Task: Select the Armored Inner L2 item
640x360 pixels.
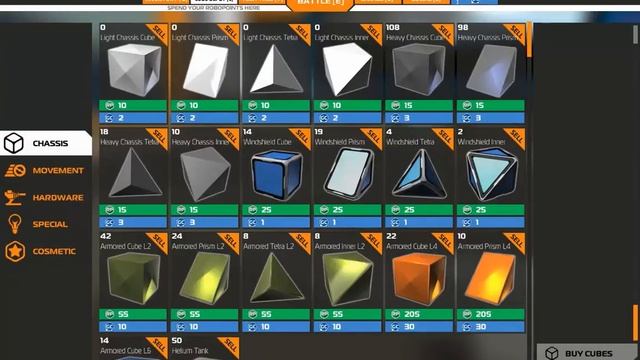Action: pyautogui.click(x=347, y=282)
